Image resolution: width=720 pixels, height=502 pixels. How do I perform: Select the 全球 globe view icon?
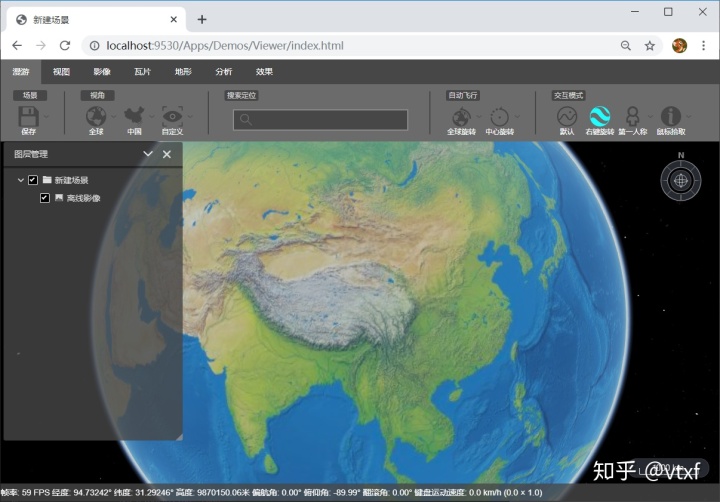click(96, 116)
